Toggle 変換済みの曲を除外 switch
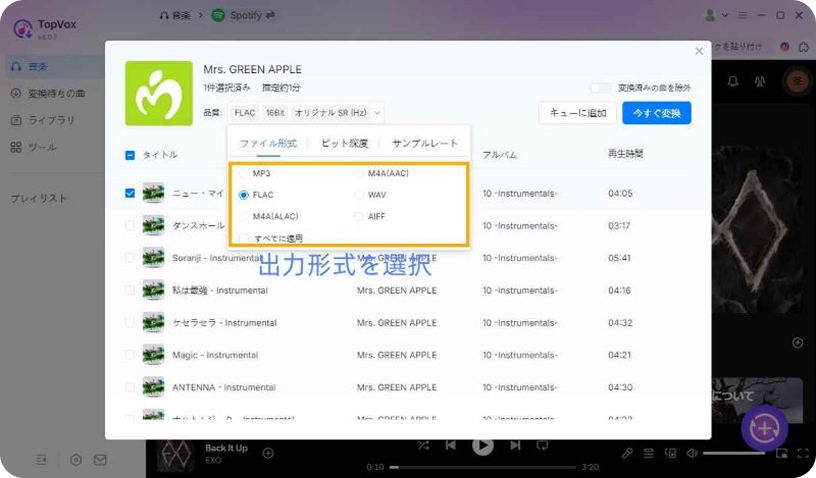 [x=601, y=88]
